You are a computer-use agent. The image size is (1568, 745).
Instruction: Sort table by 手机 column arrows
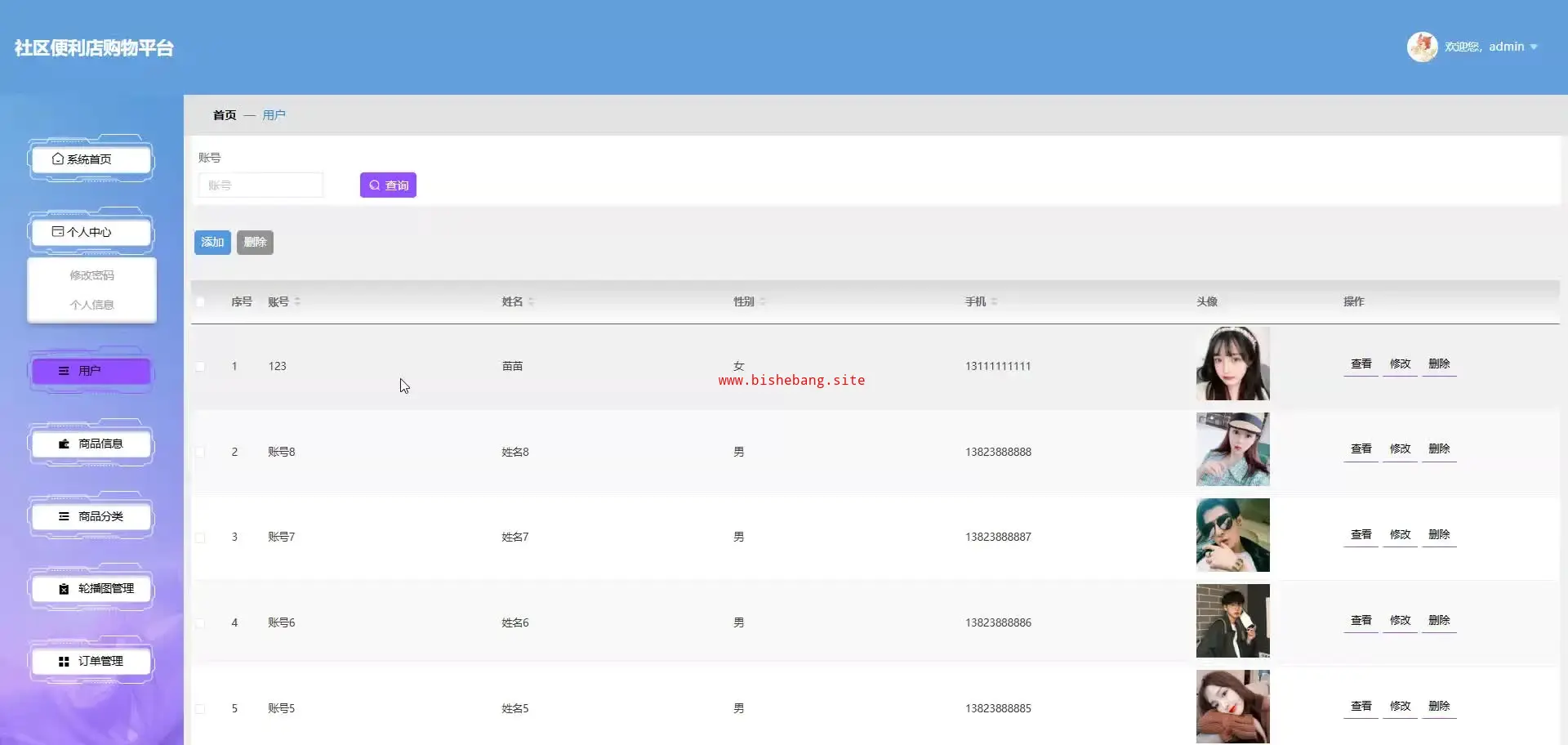tap(994, 302)
